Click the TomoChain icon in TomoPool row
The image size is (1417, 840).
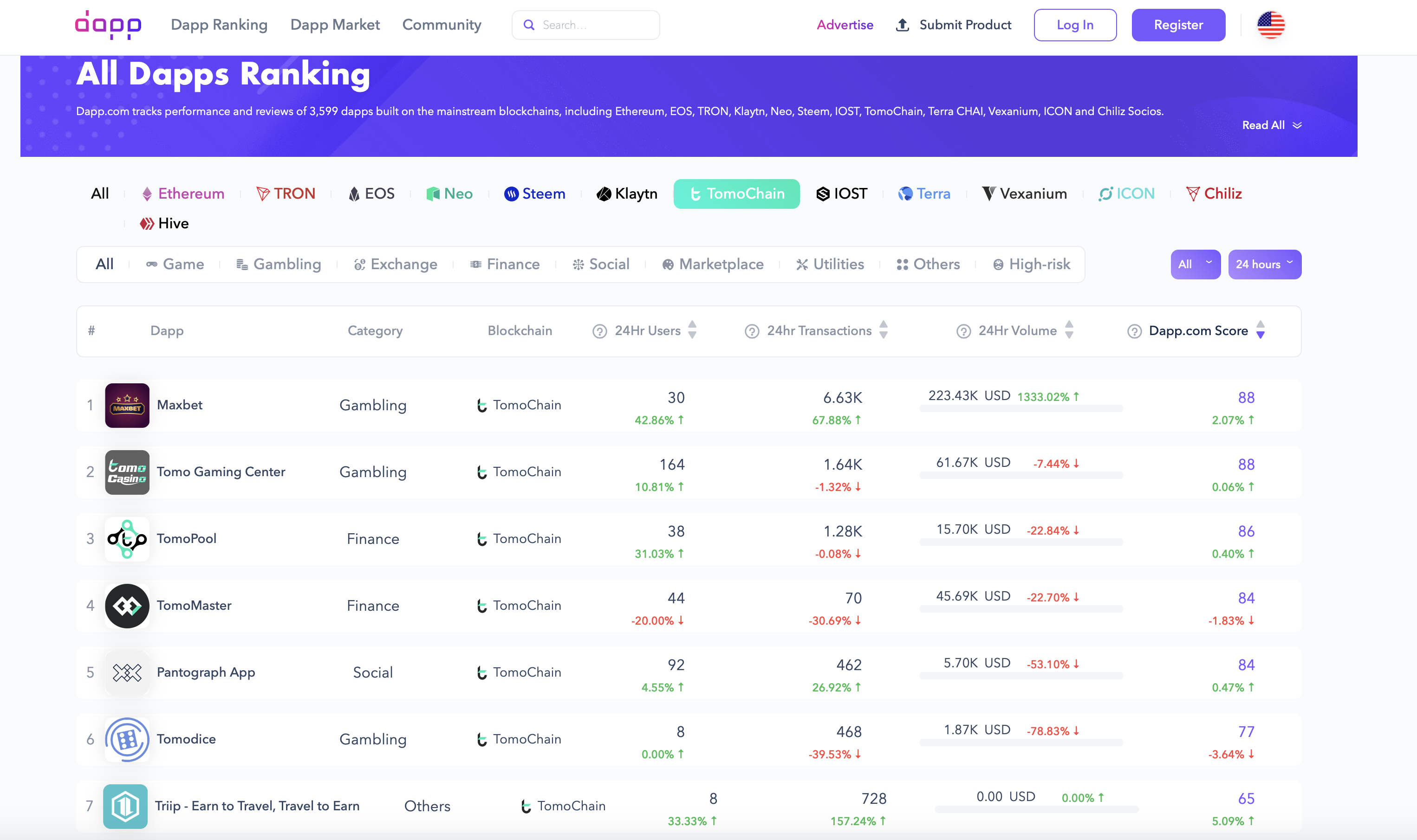[482, 539]
